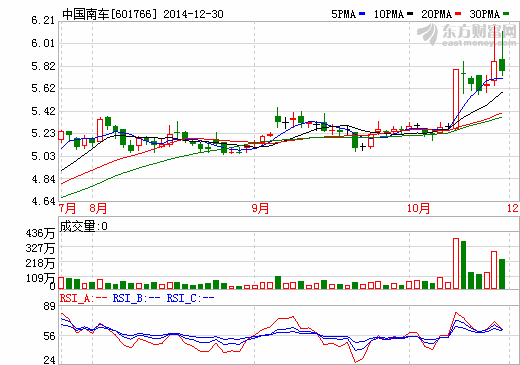Click the 5.42 price axis label

[x=43, y=111]
